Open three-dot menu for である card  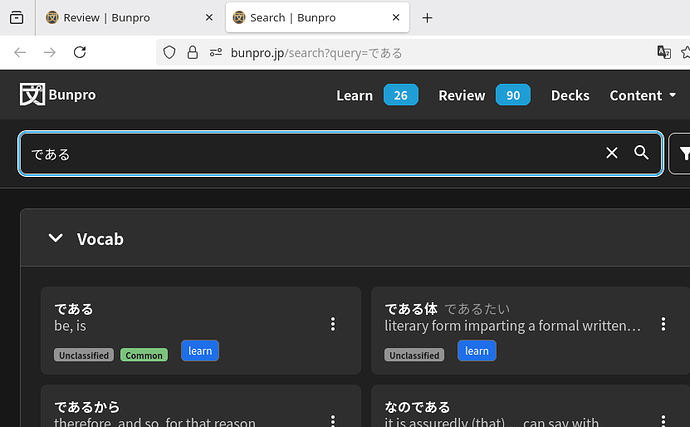tap(333, 324)
